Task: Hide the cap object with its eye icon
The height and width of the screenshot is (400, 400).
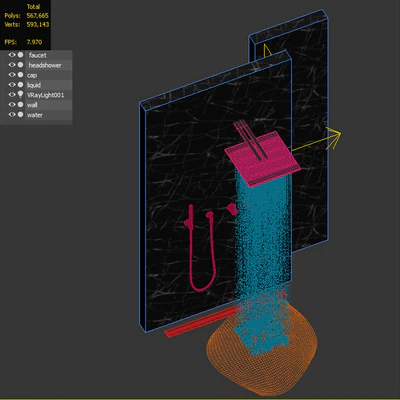Action: 12,75
